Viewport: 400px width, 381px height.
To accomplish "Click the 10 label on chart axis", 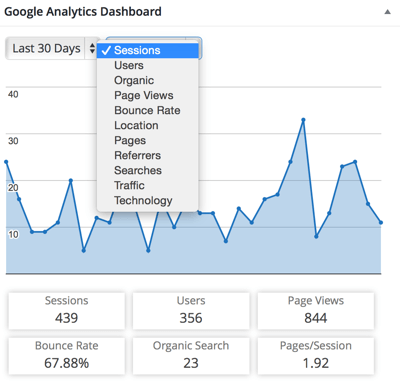I will click(13, 235).
